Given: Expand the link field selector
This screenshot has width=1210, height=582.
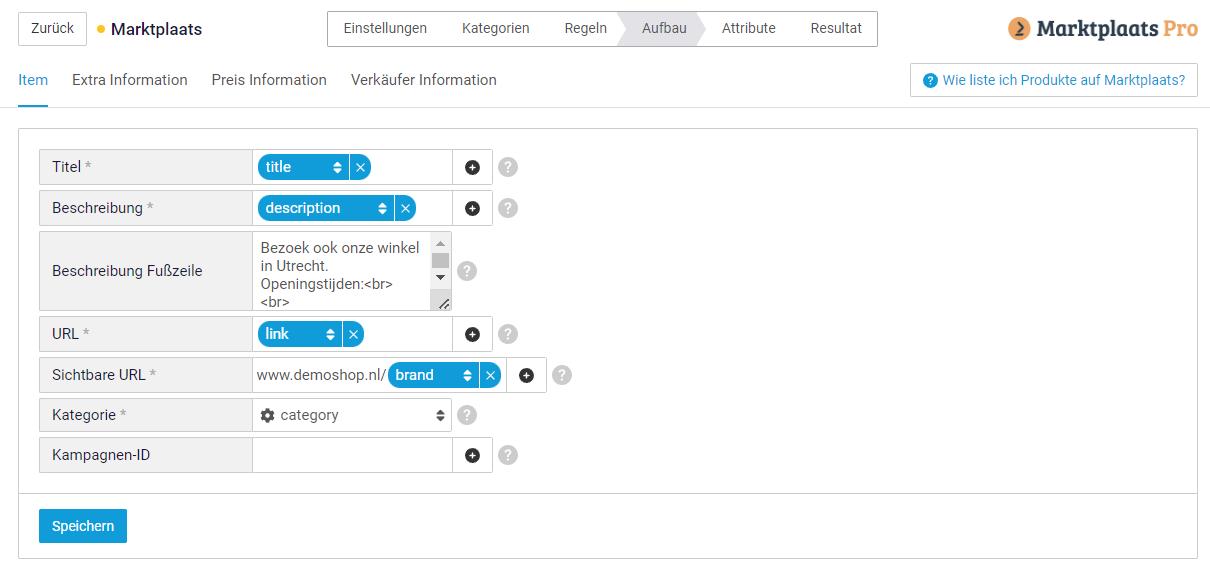Looking at the screenshot, I should pyautogui.click(x=300, y=334).
